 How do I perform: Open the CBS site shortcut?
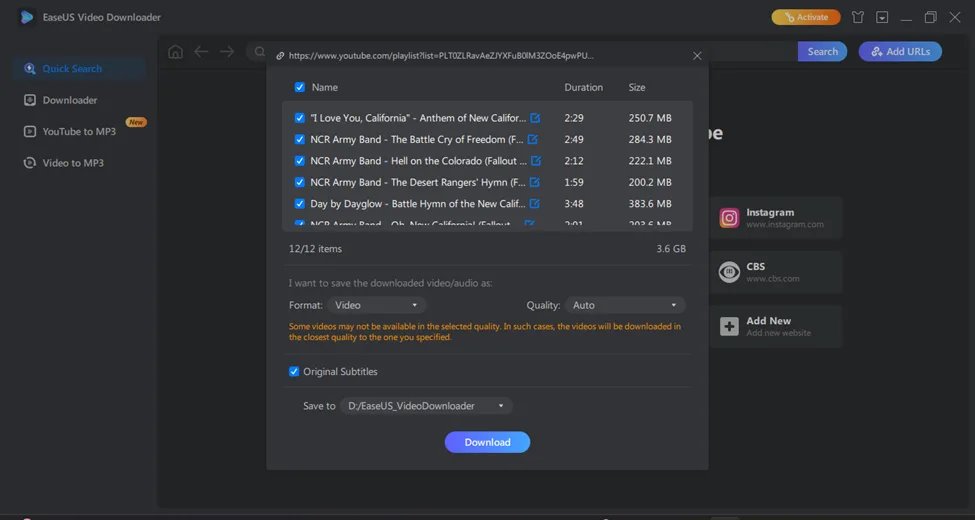click(776, 272)
